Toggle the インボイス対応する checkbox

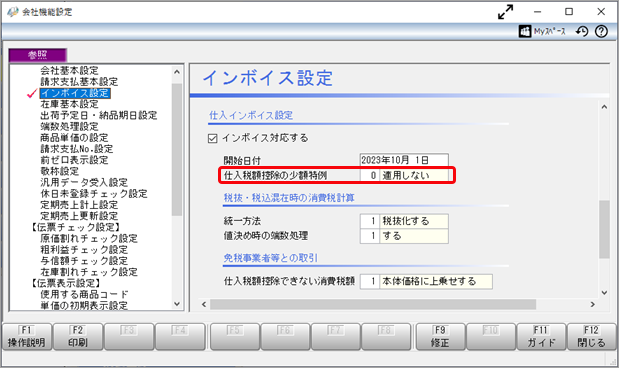212,138
